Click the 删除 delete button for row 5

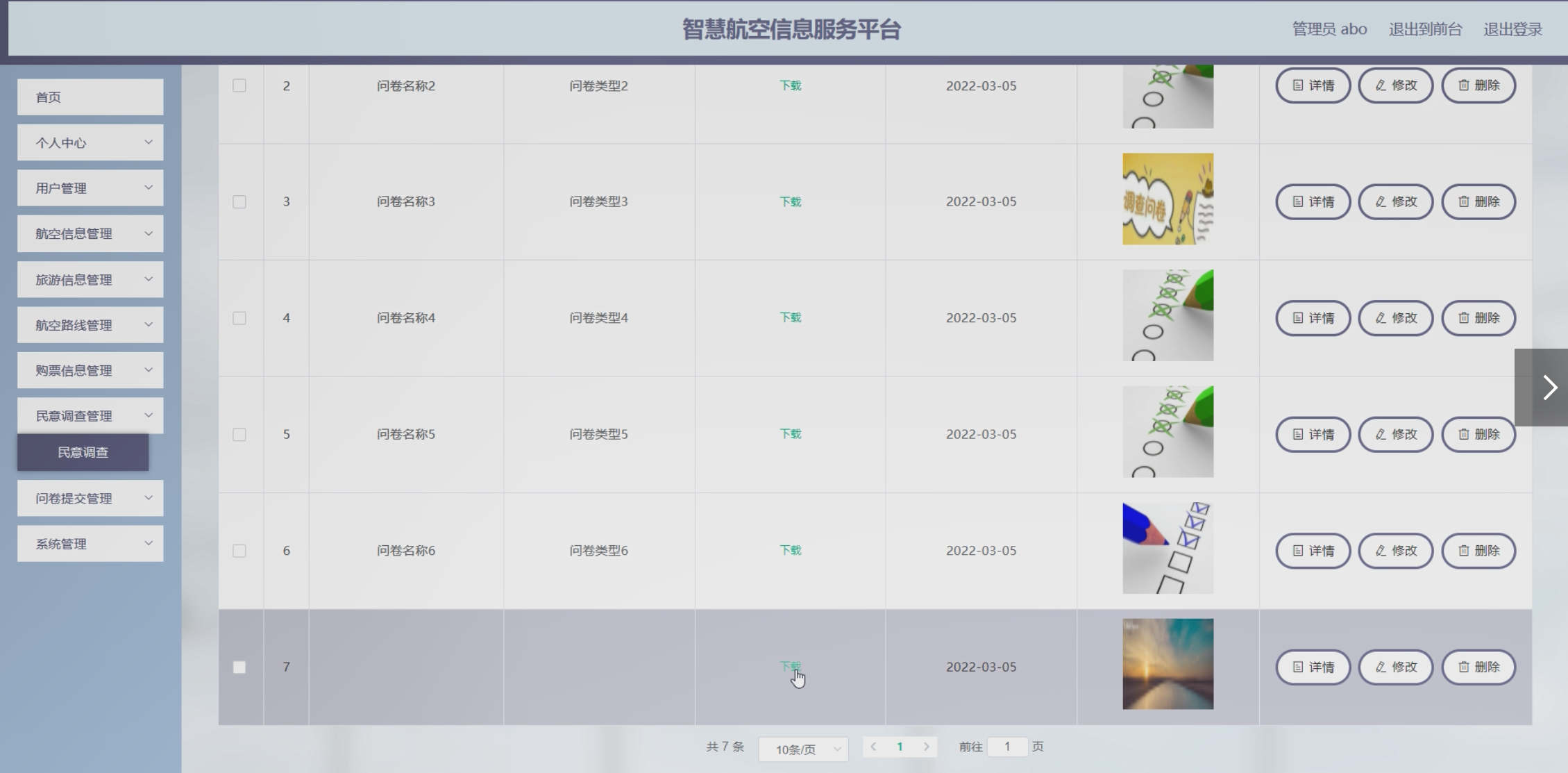(x=1478, y=434)
